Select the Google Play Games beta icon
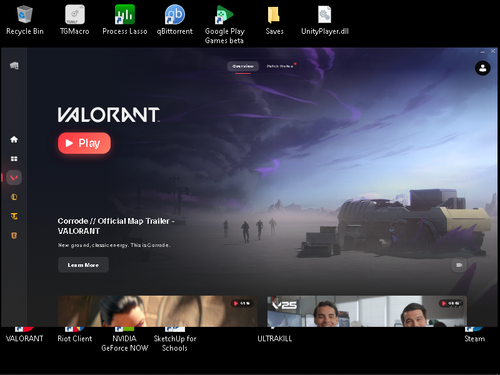The image size is (500, 375). point(225,25)
